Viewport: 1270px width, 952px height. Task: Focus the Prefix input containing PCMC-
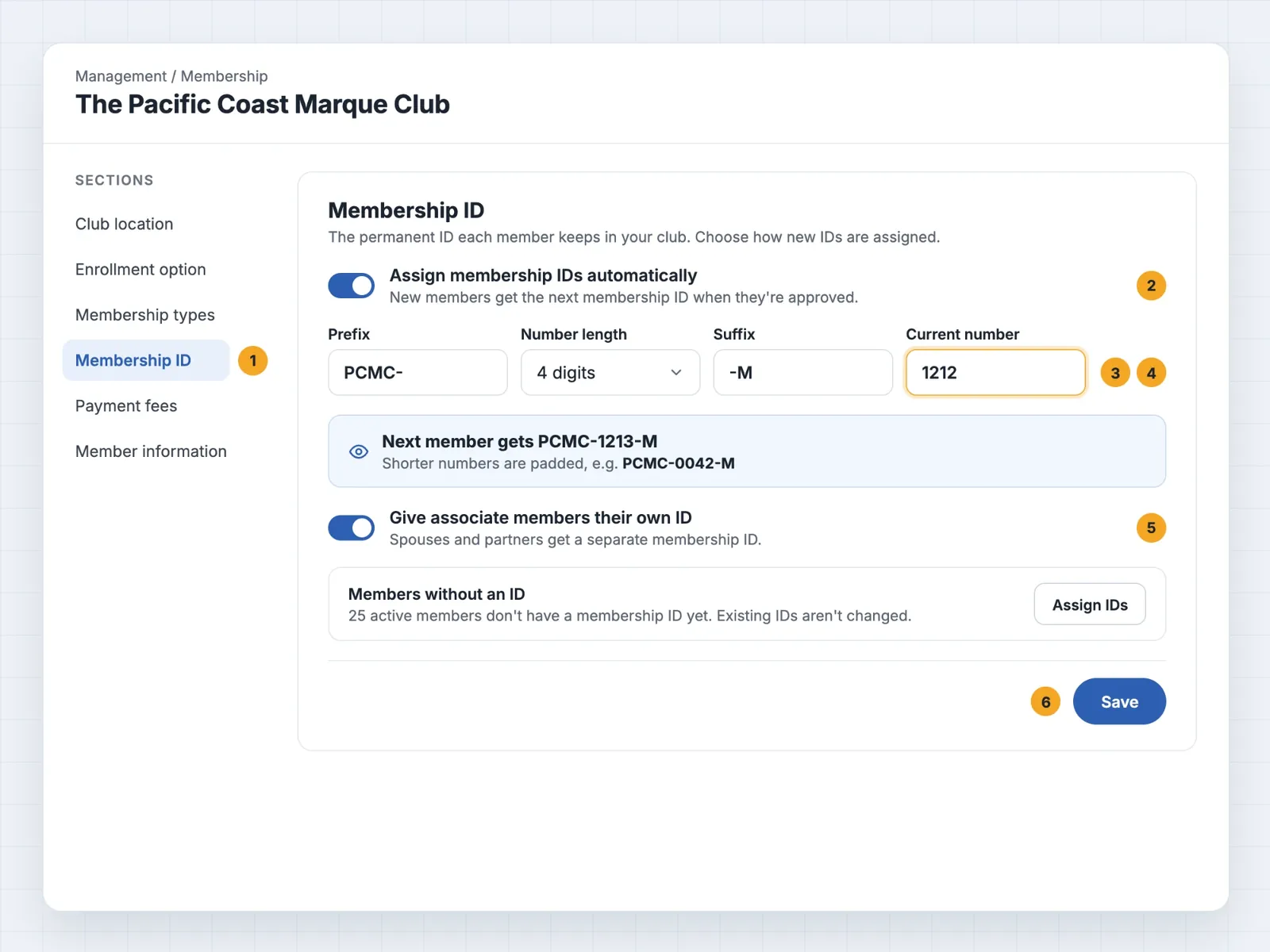click(x=418, y=372)
